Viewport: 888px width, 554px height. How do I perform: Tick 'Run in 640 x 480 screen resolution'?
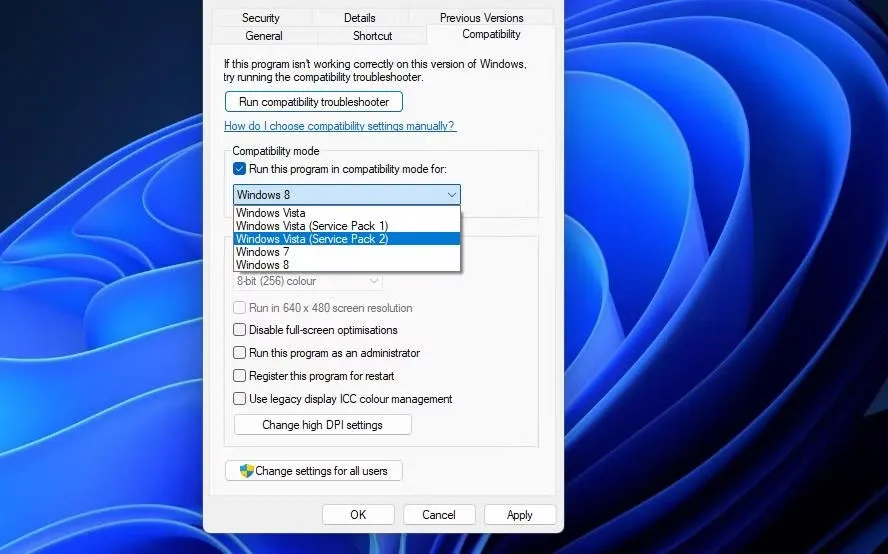click(x=240, y=308)
